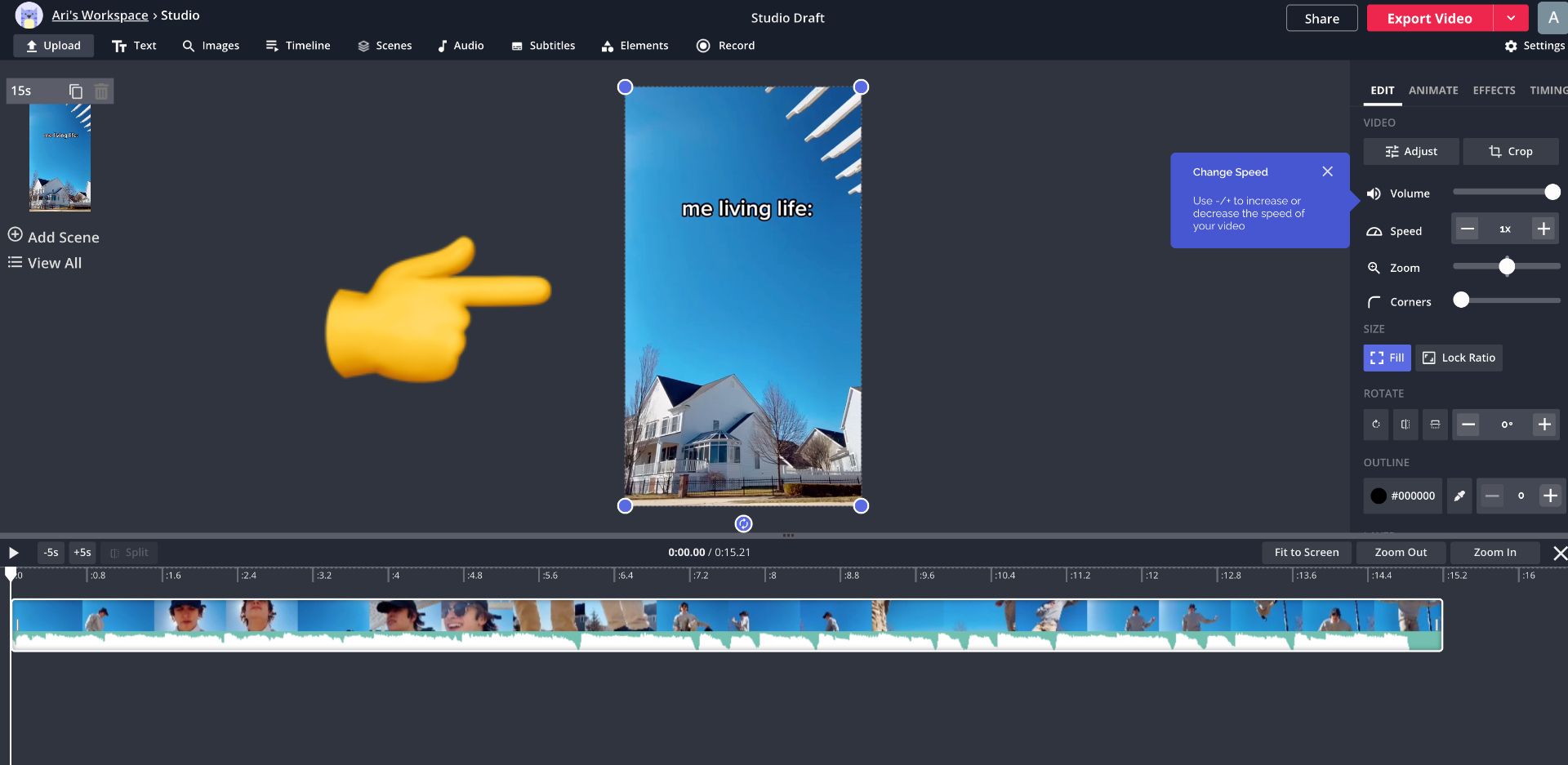Mute video using the Volume speaker icon
1568x765 pixels.
(x=1374, y=193)
